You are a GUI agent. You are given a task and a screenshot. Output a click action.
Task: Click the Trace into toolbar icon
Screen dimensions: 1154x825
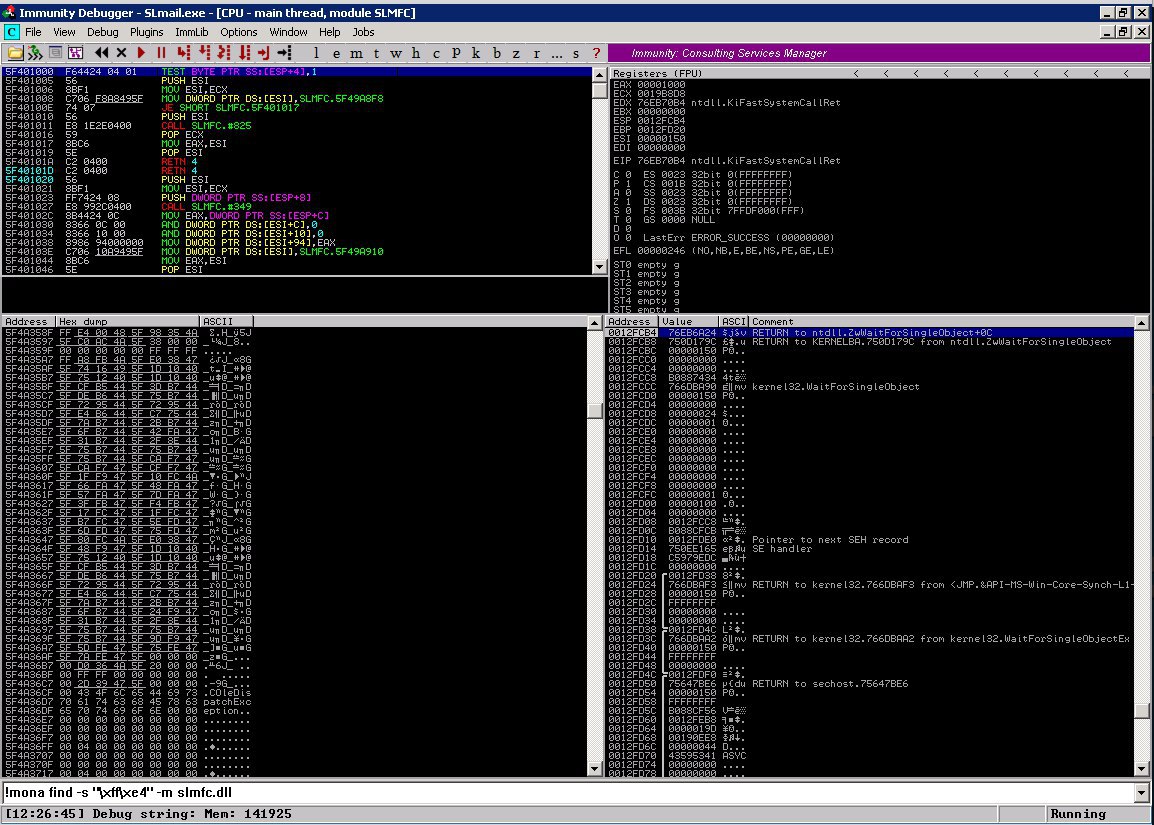224,53
